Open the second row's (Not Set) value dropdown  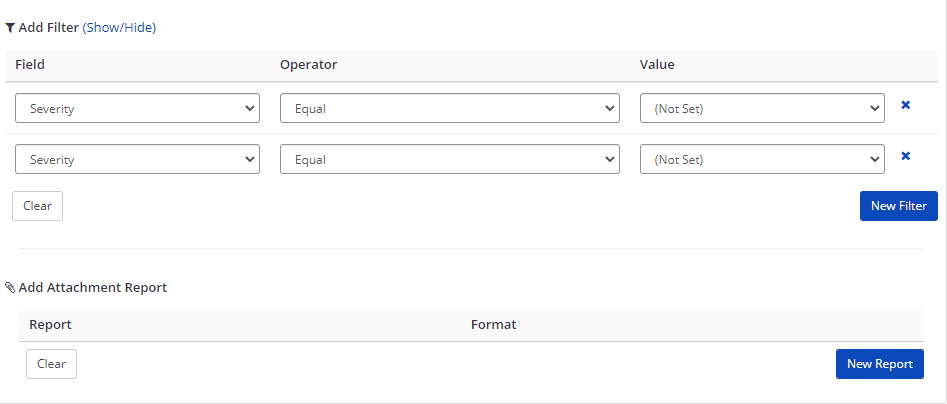(x=761, y=159)
